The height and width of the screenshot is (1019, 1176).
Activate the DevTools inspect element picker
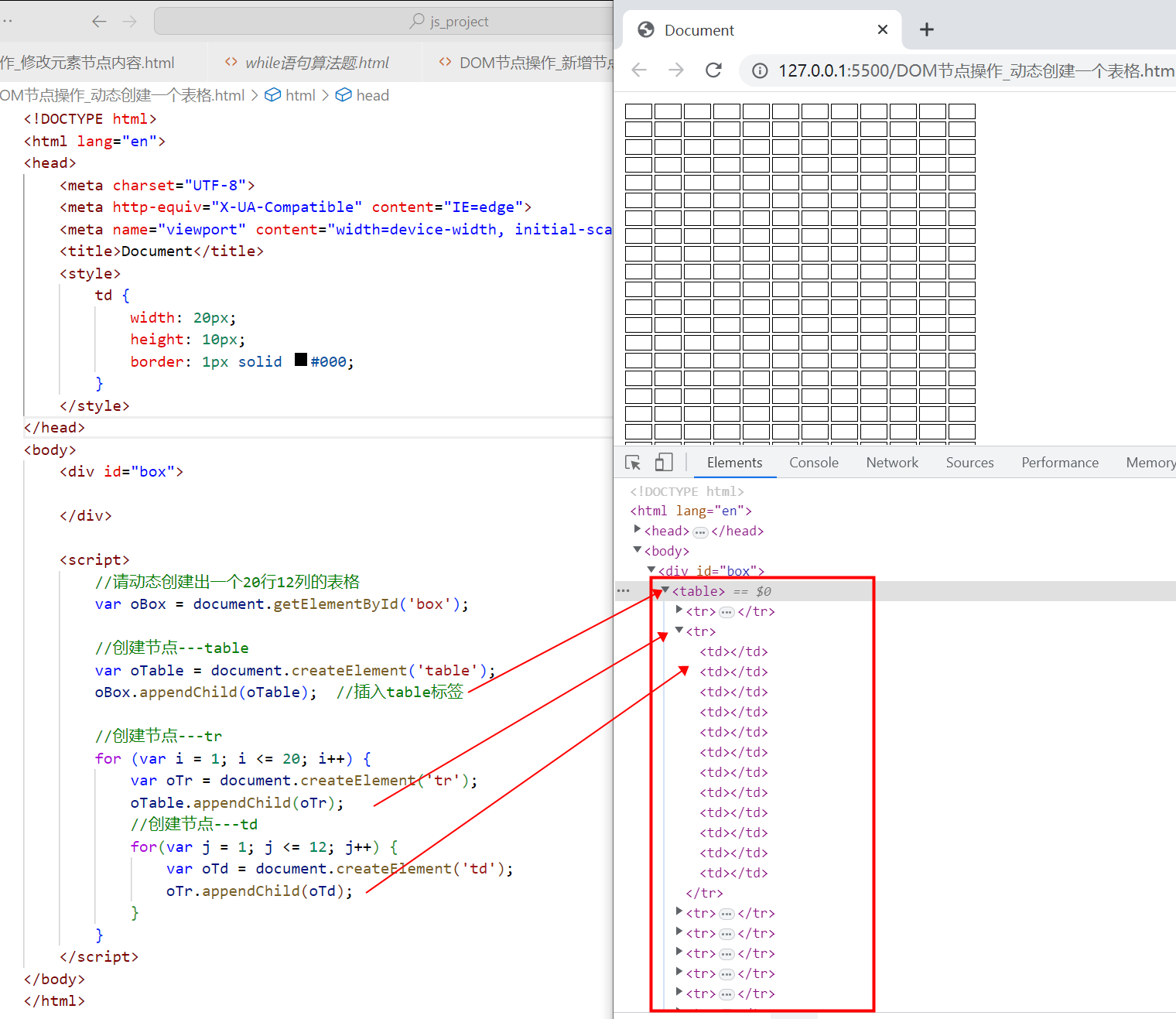pyautogui.click(x=633, y=463)
